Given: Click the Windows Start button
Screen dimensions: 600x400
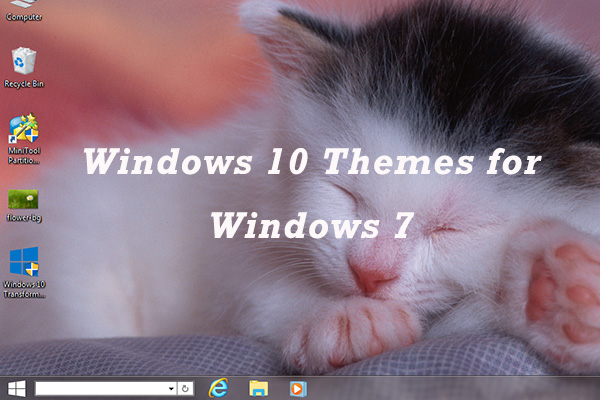Looking at the screenshot, I should click(17, 389).
